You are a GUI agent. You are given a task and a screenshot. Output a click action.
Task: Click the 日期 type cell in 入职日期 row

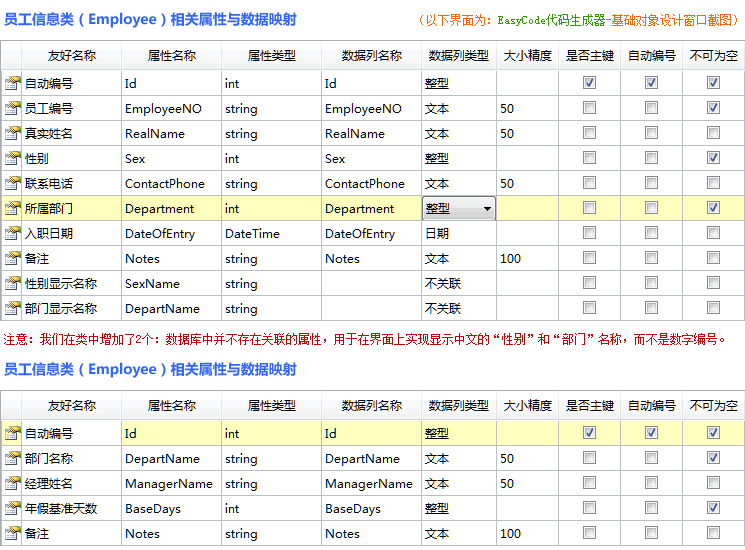tap(458, 234)
